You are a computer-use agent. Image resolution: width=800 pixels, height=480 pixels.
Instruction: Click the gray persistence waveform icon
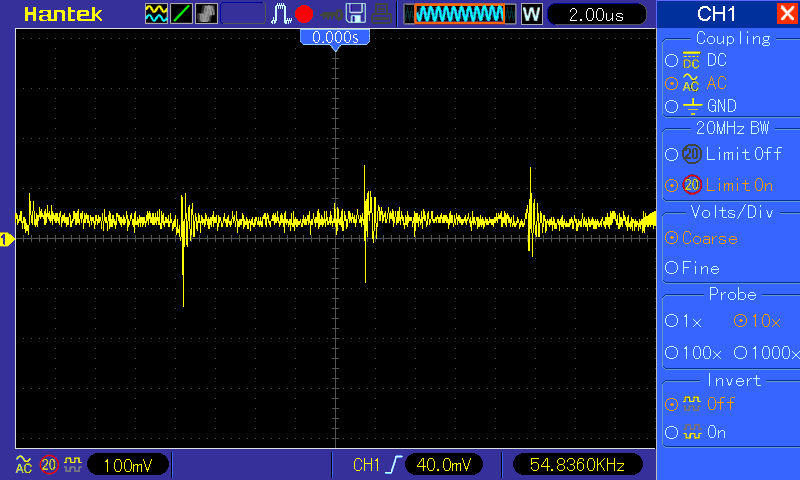point(206,14)
